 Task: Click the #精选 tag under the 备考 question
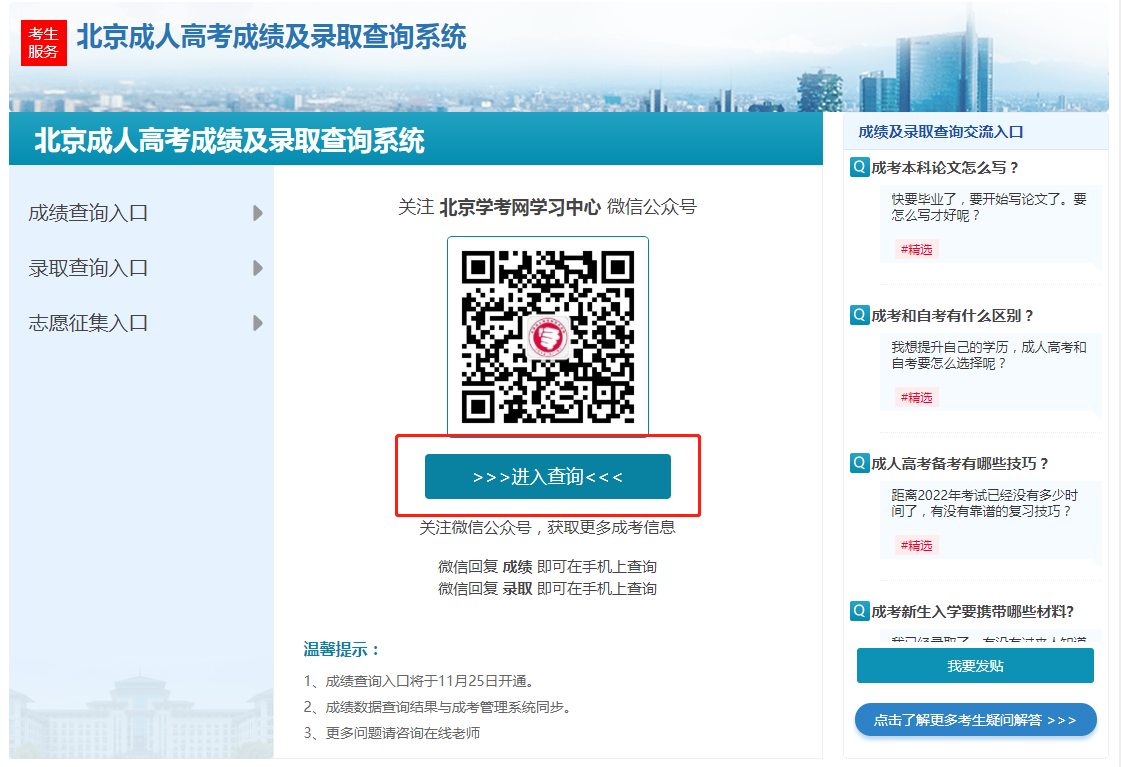pos(917,545)
